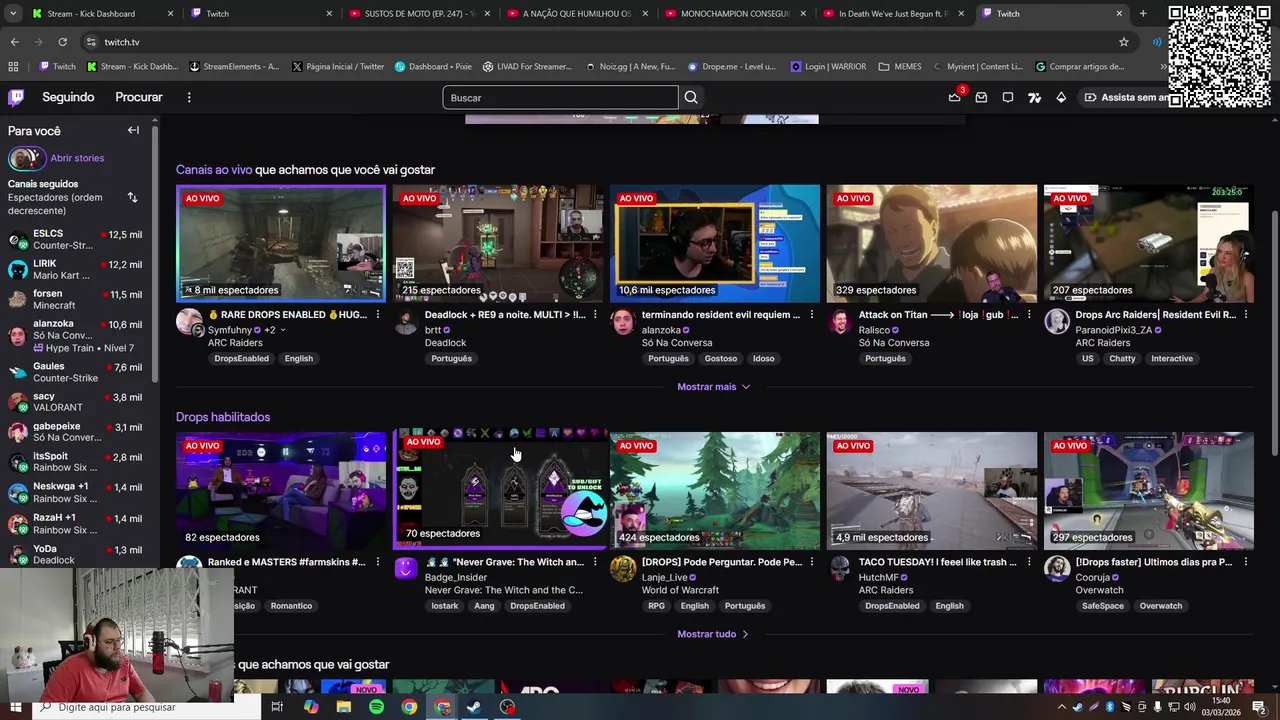Open LIRIK channel in sidebar

tap(75, 269)
